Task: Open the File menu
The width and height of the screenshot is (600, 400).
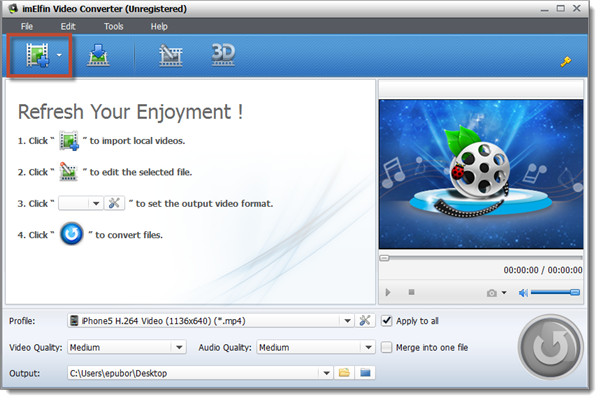Action: click(27, 26)
